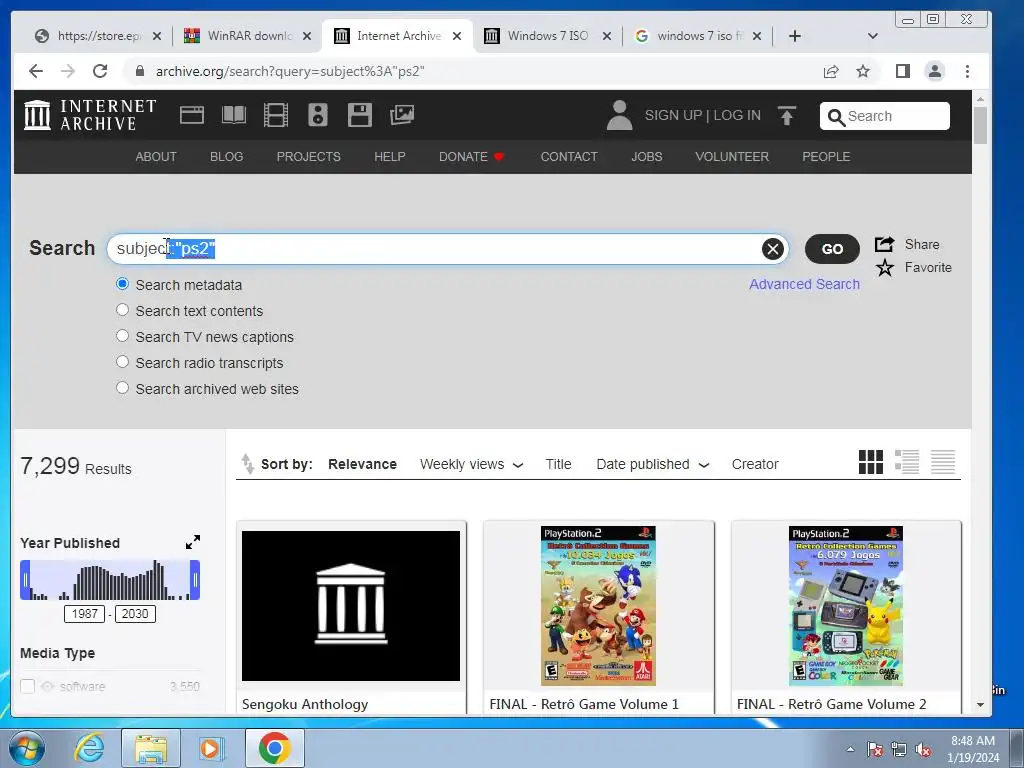This screenshot has height=768, width=1024.
Task: Open the Windows Start button
Action: click(x=27, y=748)
